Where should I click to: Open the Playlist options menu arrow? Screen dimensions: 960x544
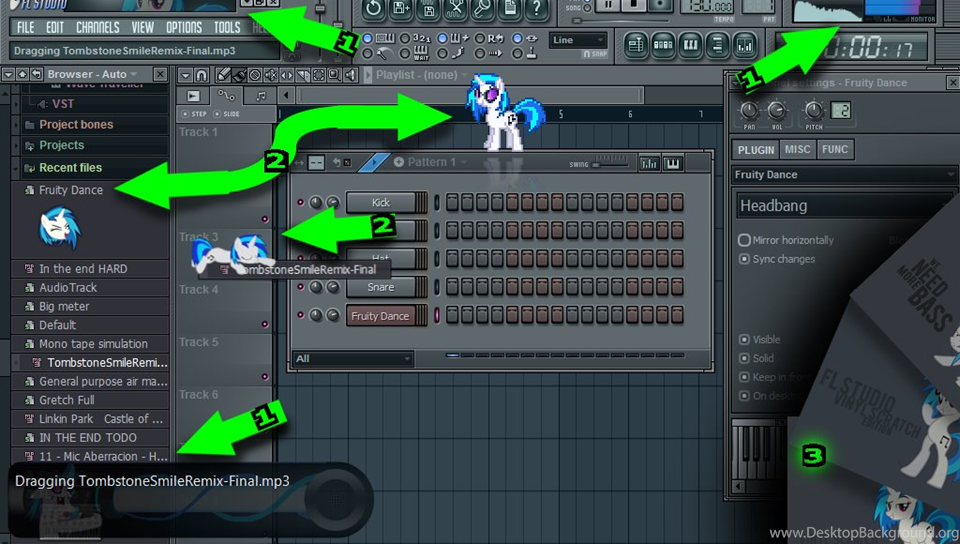click(186, 75)
